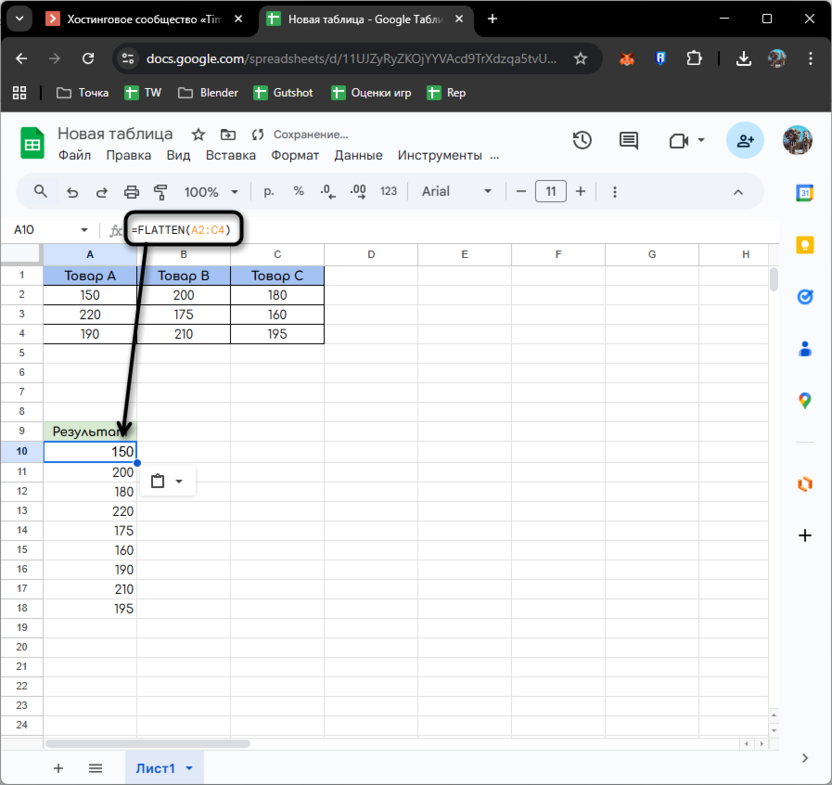This screenshot has width=832, height=785.
Task: Open Google Calendar side panel
Action: pyautogui.click(x=804, y=193)
